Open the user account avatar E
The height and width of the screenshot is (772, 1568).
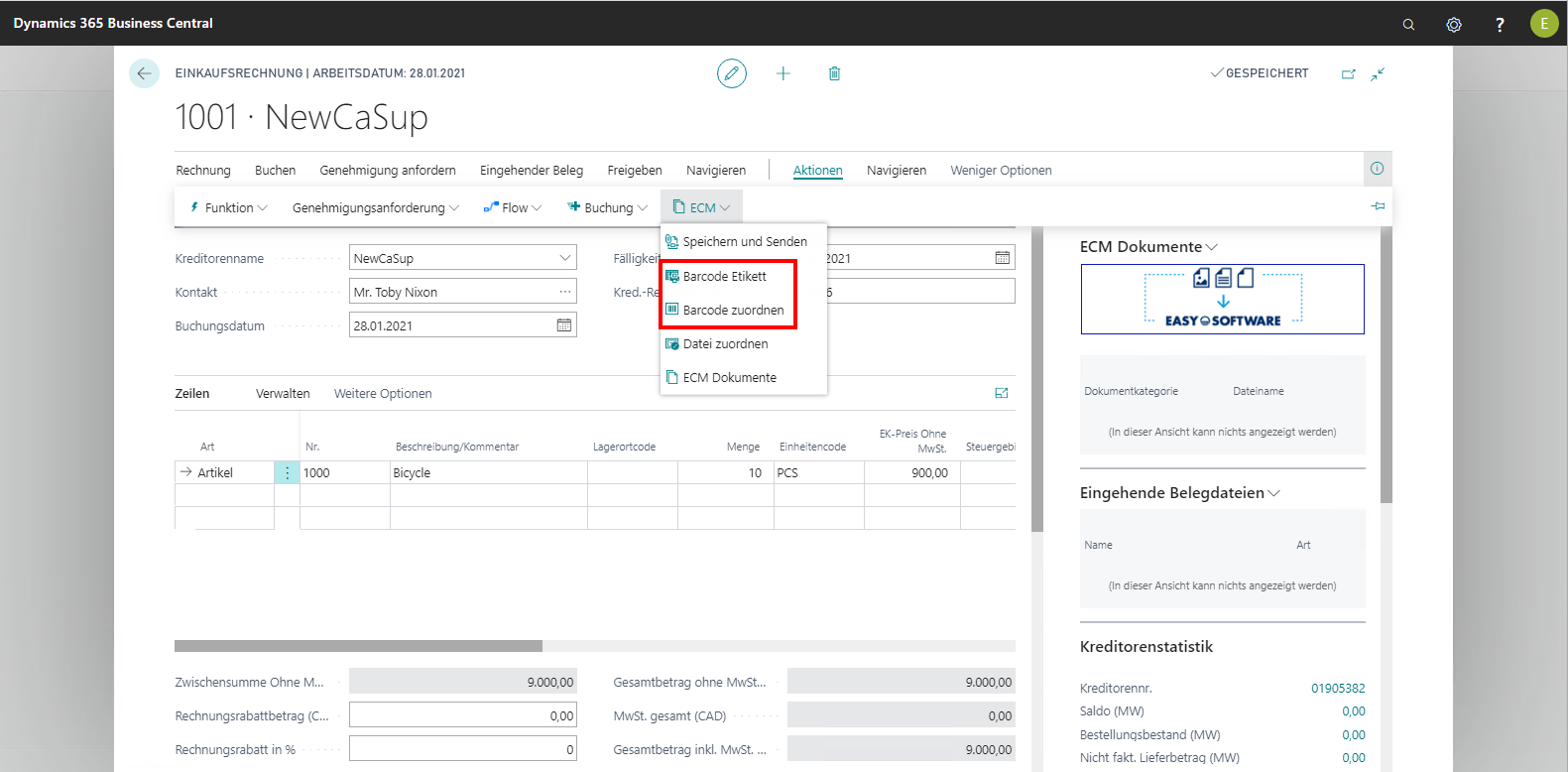(x=1544, y=23)
